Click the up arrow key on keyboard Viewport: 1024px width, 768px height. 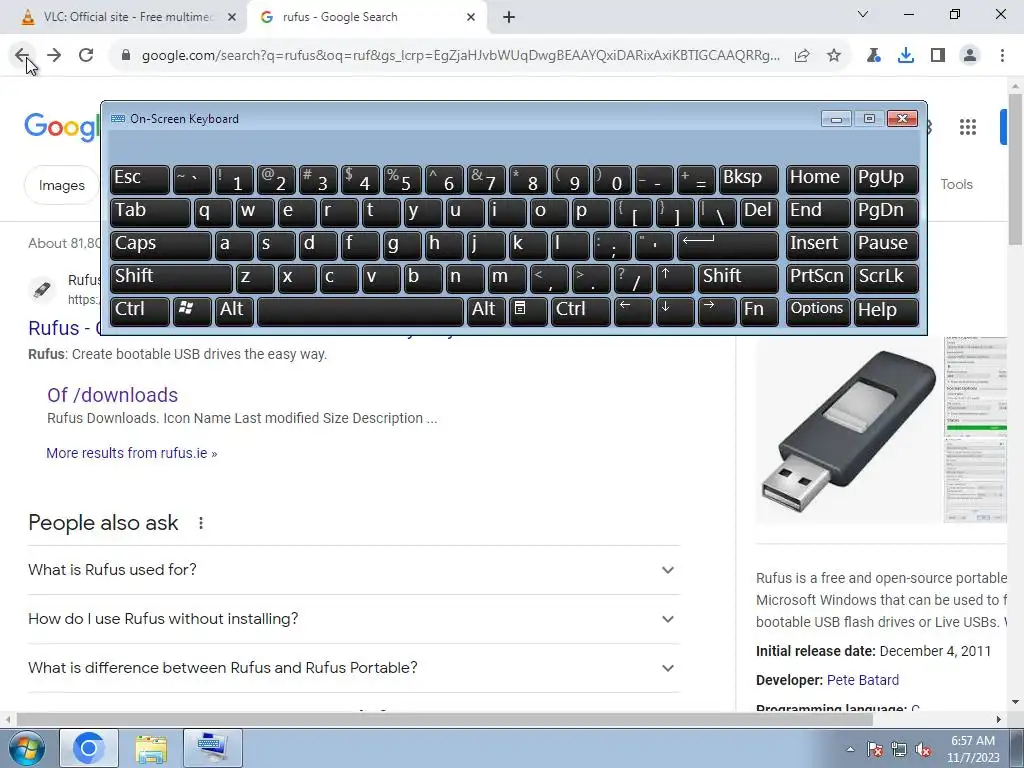(x=675, y=278)
